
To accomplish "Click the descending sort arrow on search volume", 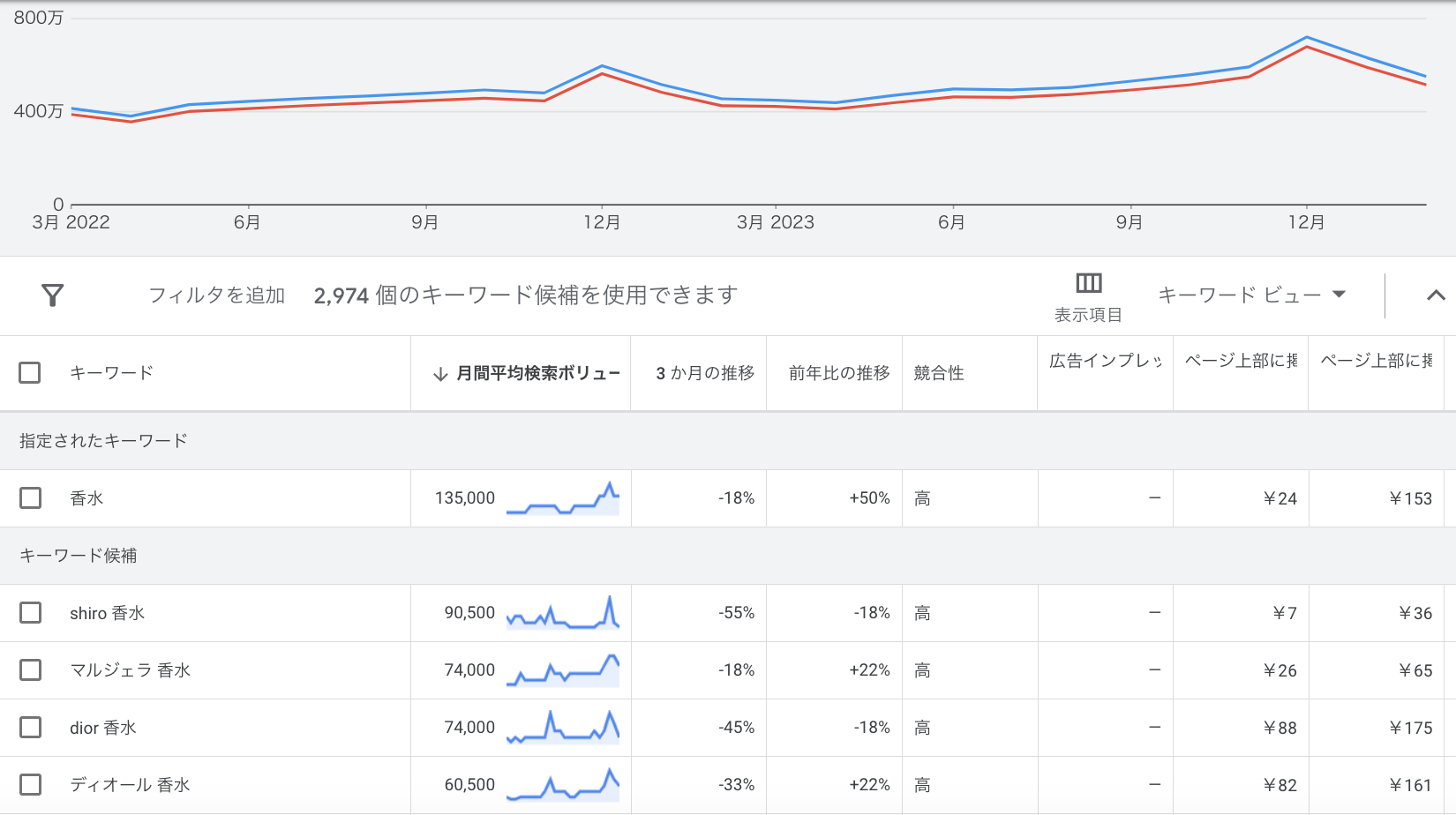I will (439, 373).
